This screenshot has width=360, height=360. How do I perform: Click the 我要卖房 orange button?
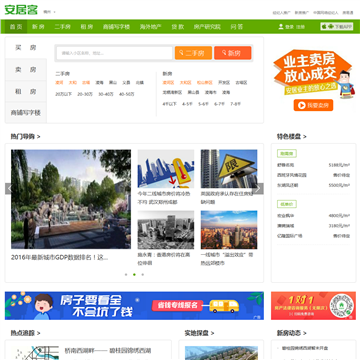click(x=313, y=105)
